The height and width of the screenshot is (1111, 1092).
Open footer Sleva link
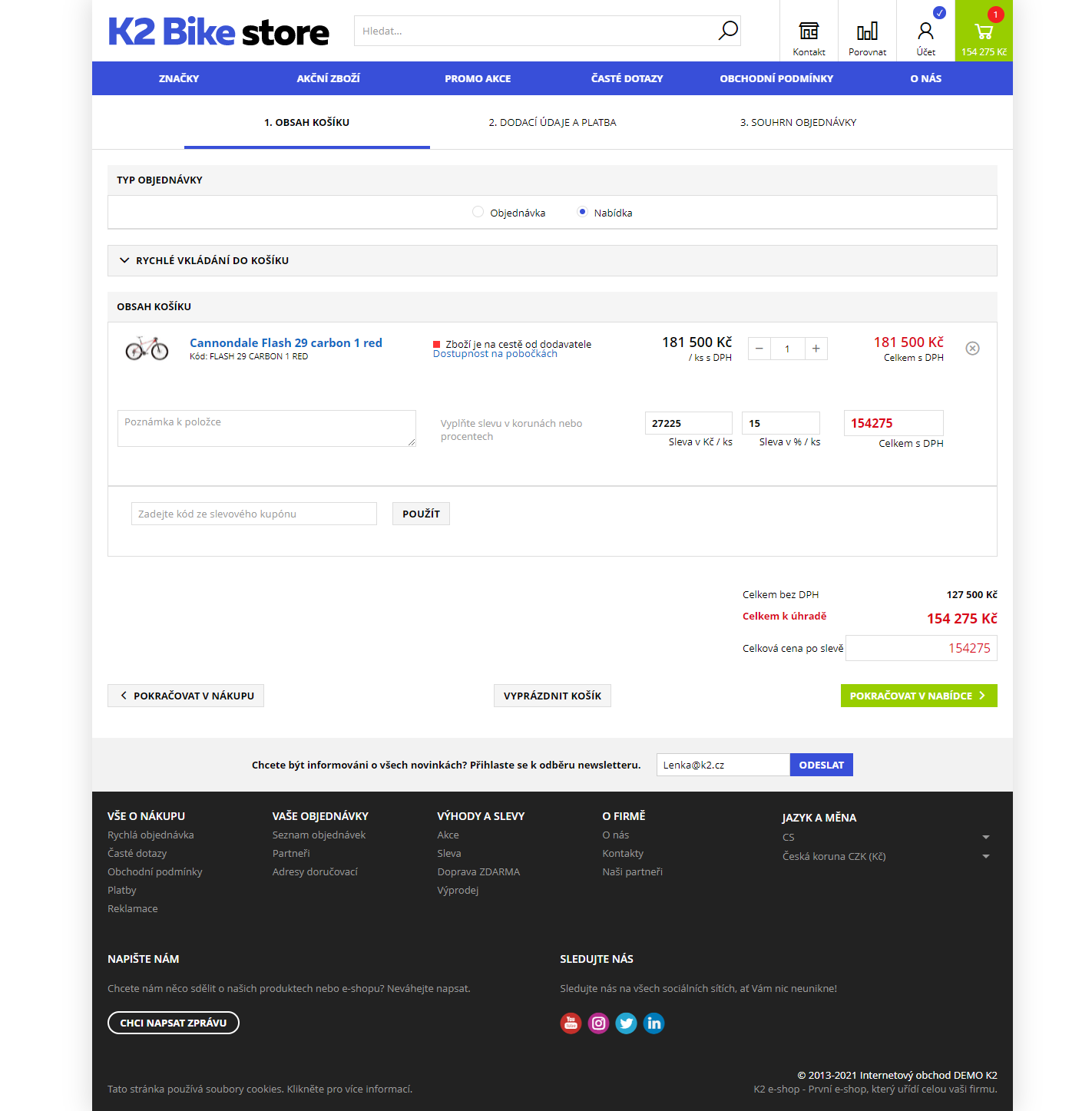click(449, 853)
